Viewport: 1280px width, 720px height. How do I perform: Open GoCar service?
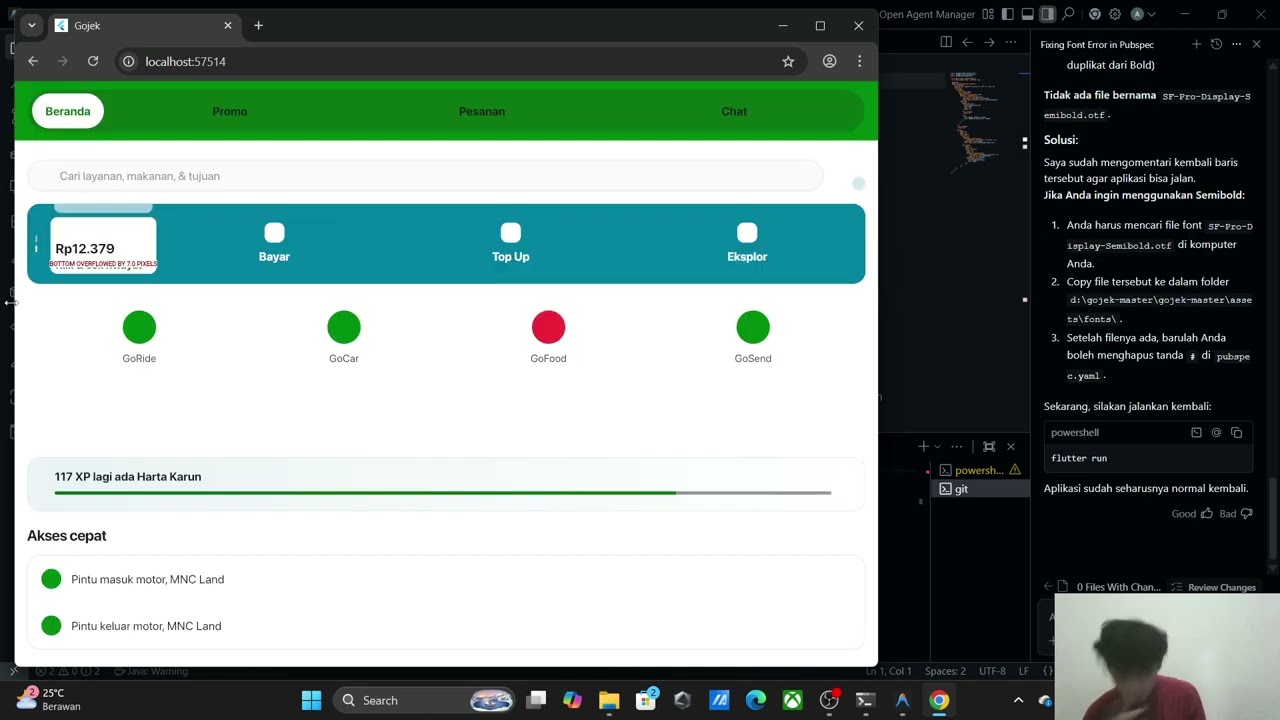(x=344, y=337)
